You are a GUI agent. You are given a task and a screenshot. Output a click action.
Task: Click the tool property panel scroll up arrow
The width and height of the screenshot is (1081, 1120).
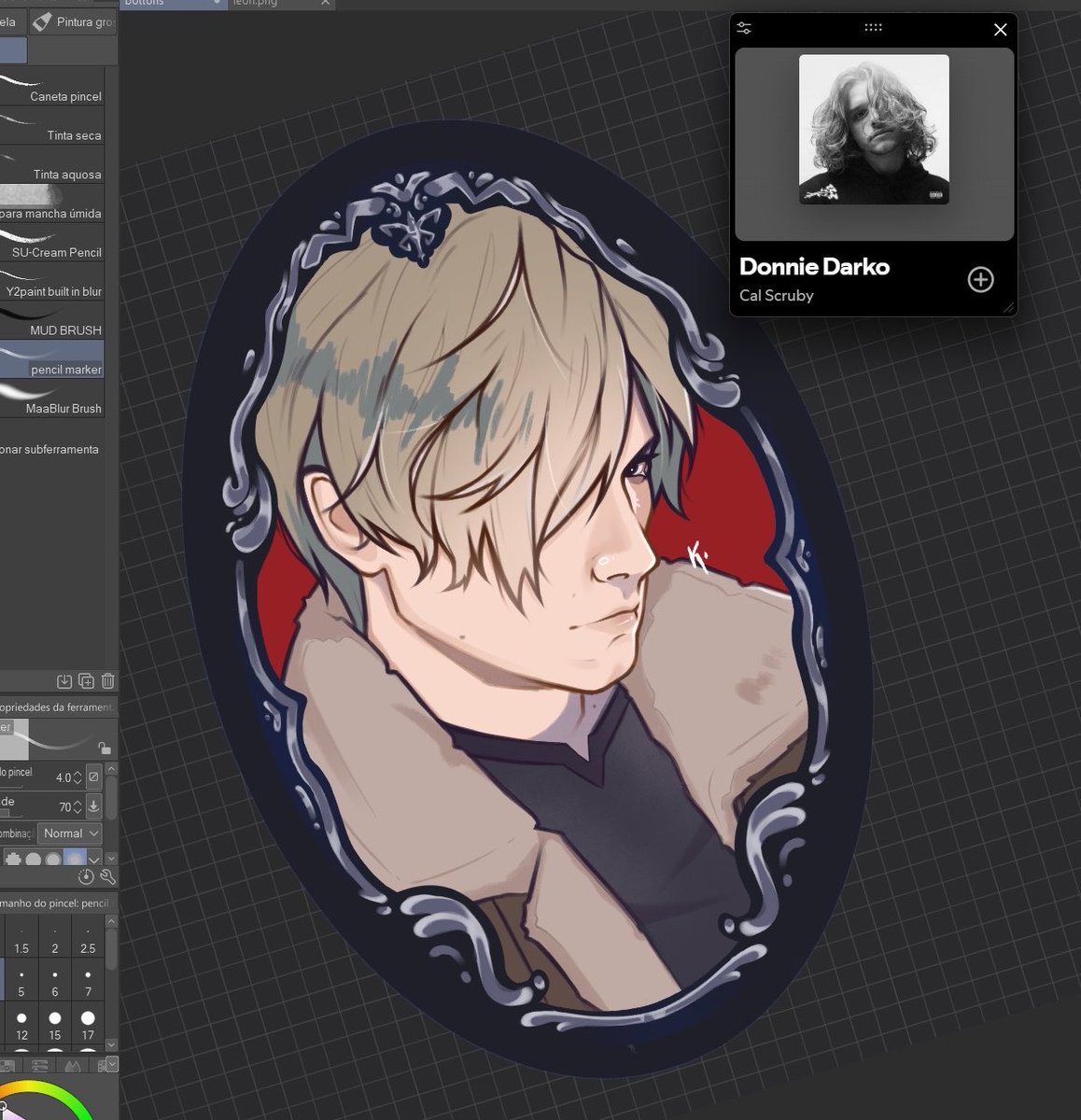click(x=112, y=770)
